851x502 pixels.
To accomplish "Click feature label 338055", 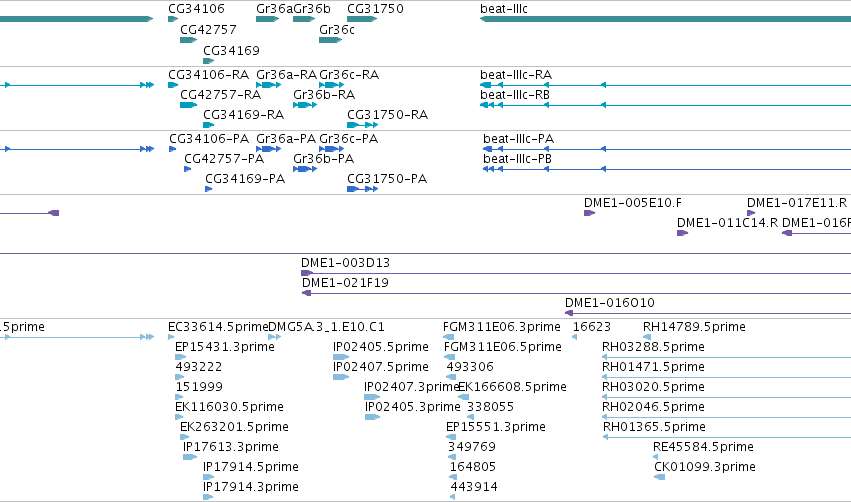I will [x=491, y=407].
